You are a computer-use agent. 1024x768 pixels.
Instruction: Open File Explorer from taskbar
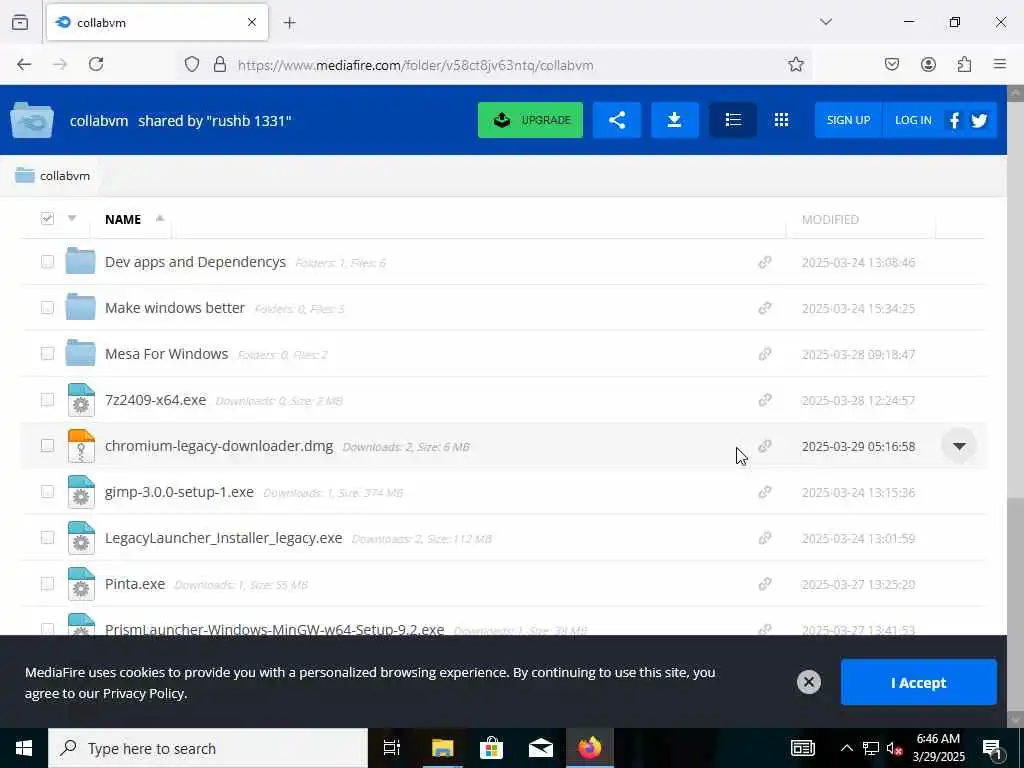tap(442, 748)
